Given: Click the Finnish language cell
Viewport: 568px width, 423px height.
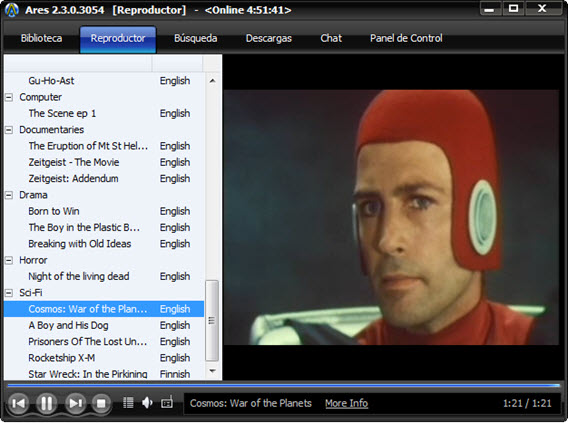Looking at the screenshot, I should click(175, 374).
